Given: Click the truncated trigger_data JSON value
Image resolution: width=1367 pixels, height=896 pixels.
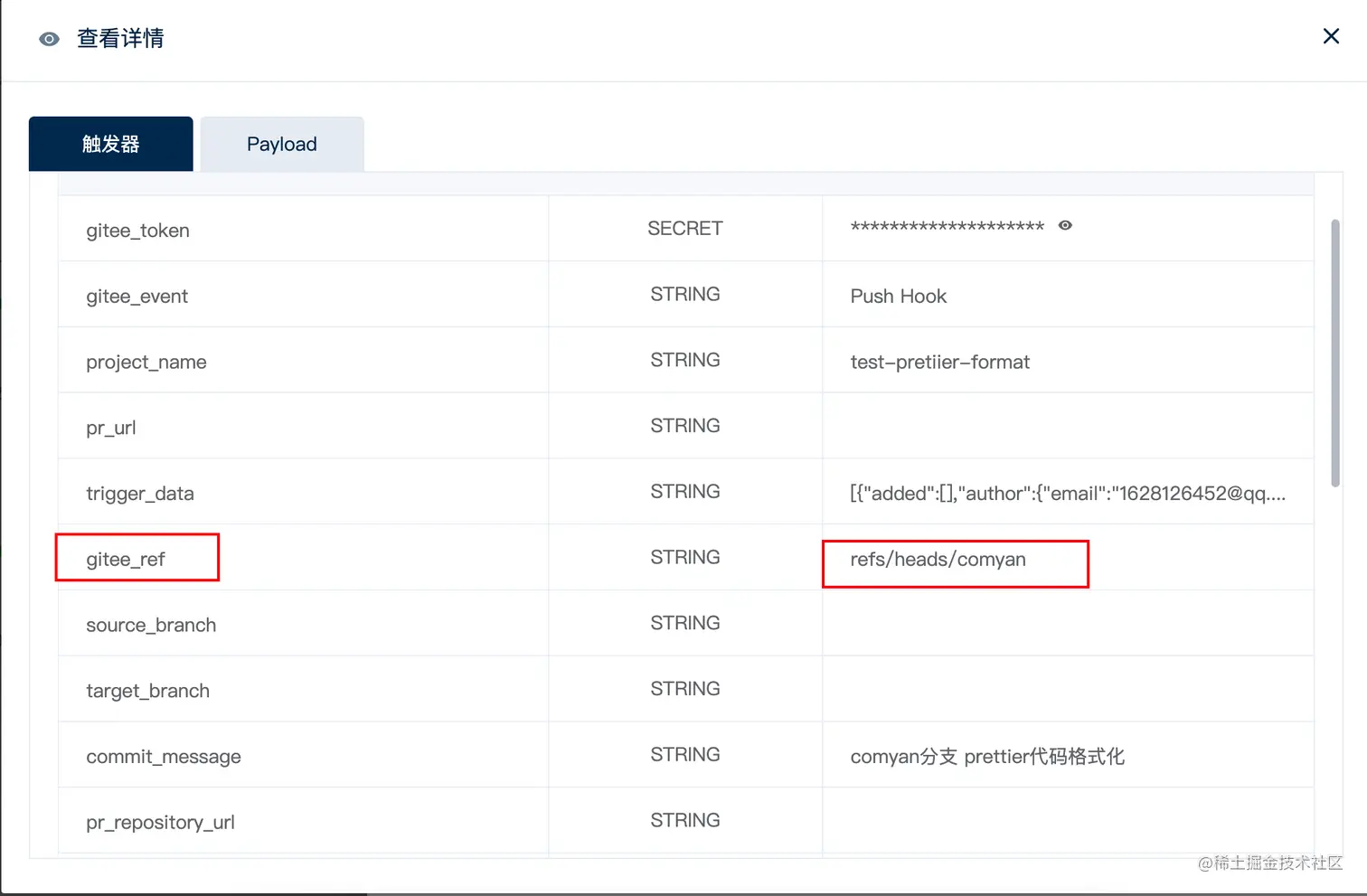Looking at the screenshot, I should [x=1068, y=494].
